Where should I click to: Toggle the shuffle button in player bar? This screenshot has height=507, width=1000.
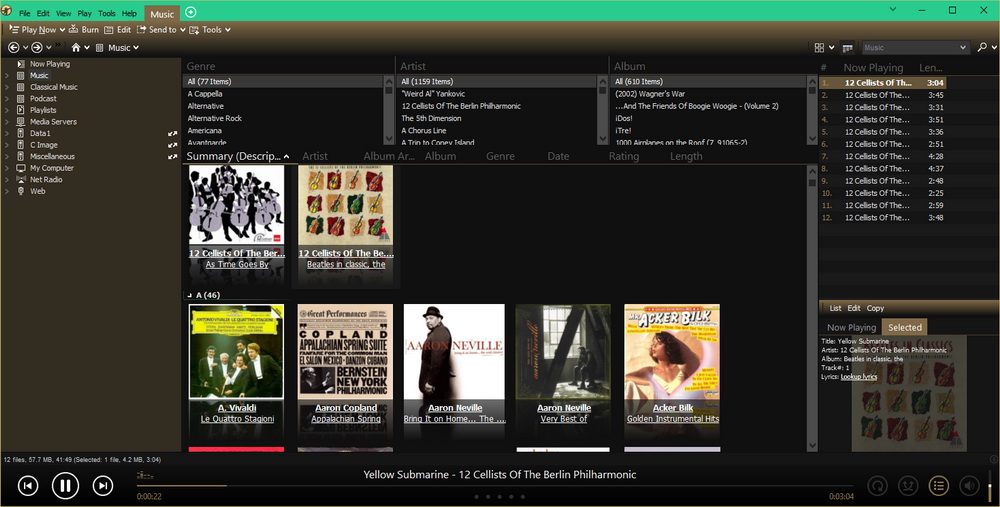coord(908,486)
